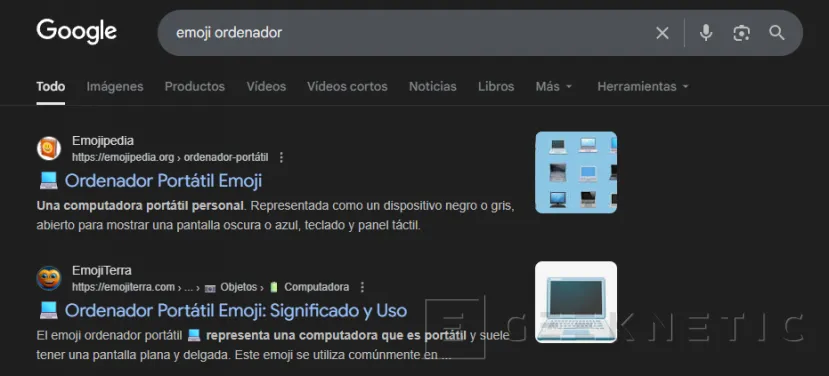Open 'Ordenador Portátil Emoji' Emojipedia result

point(163,181)
